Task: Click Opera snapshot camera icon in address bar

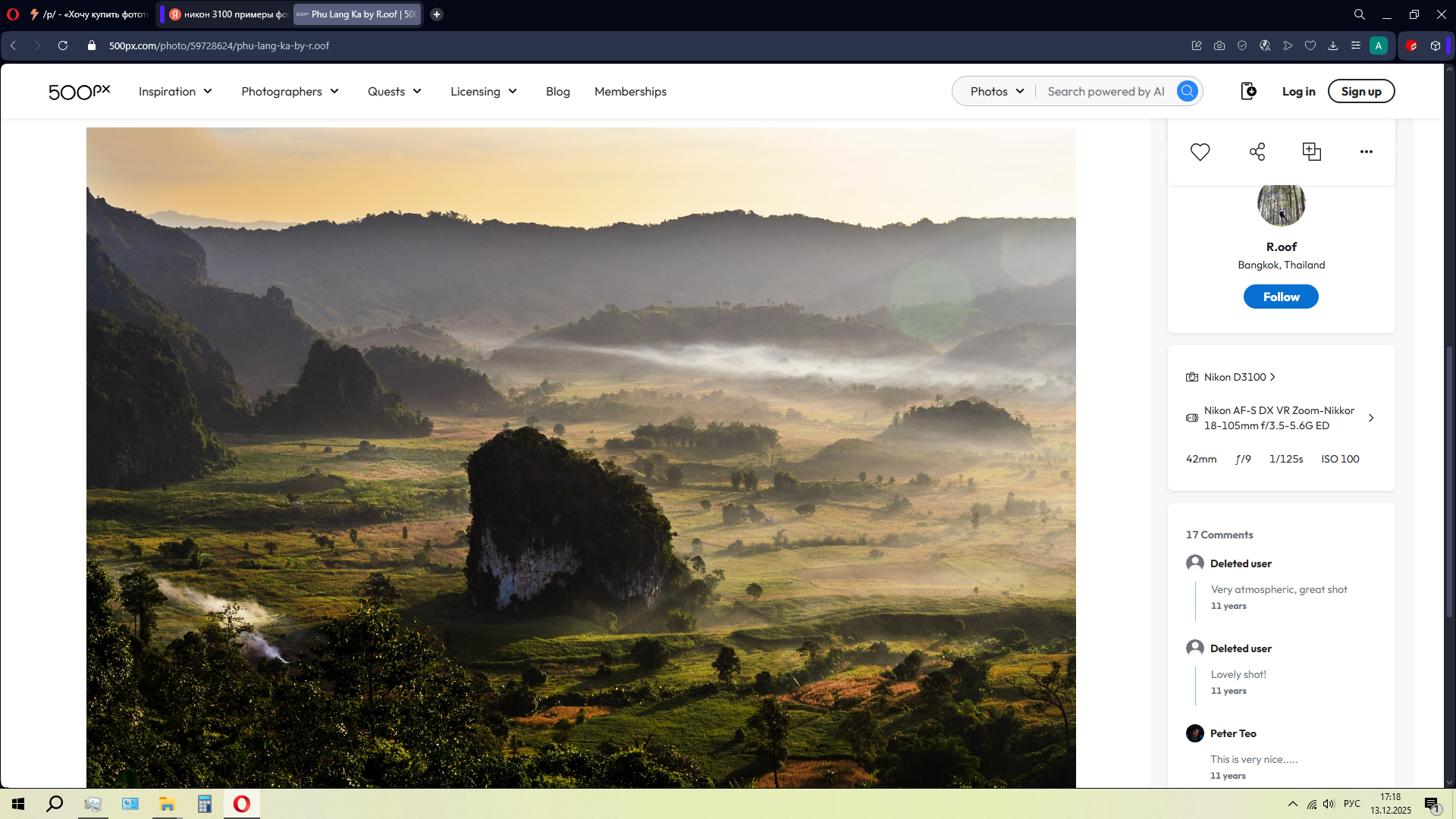Action: (x=1219, y=45)
